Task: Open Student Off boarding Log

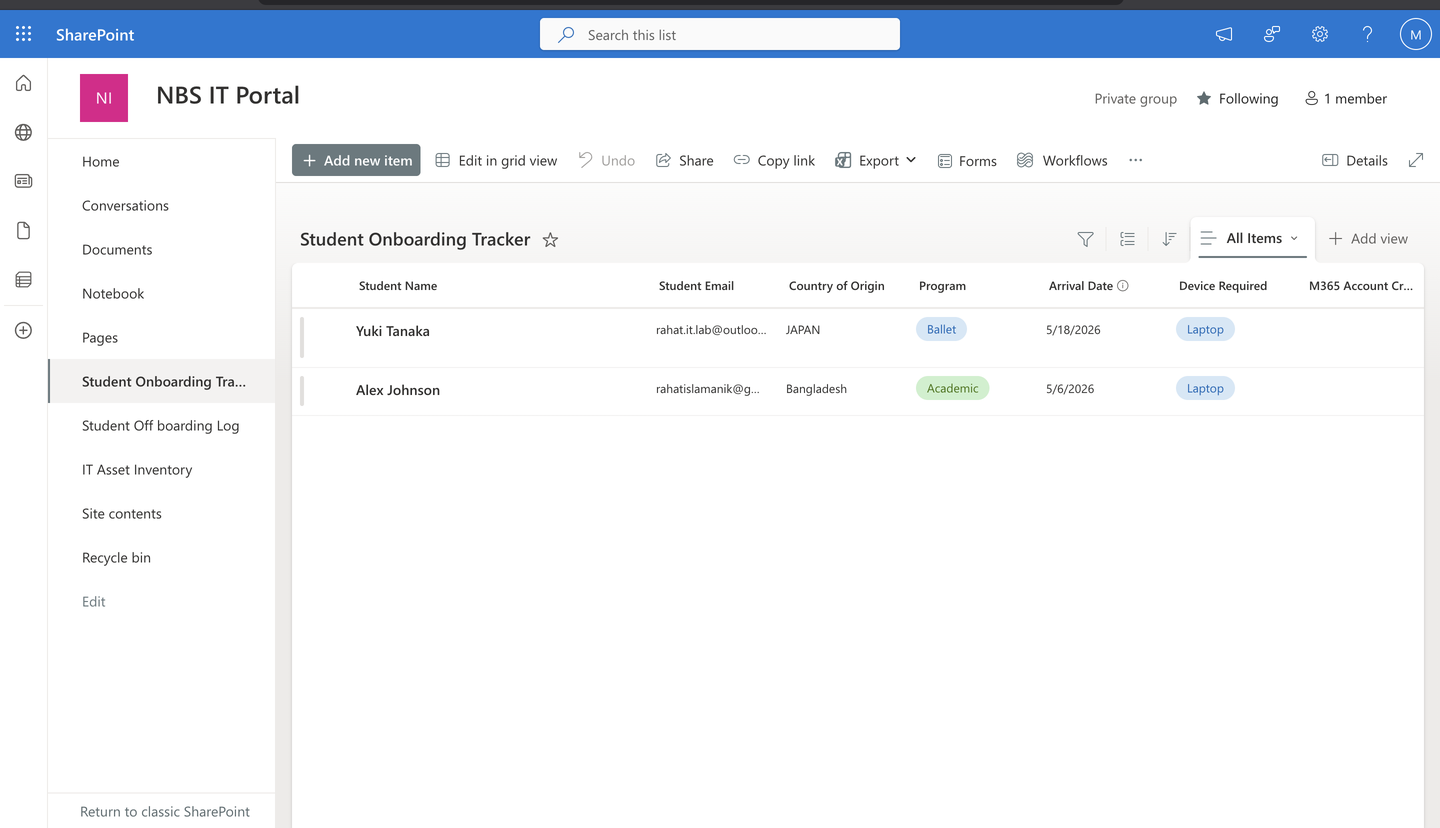Action: point(162,425)
